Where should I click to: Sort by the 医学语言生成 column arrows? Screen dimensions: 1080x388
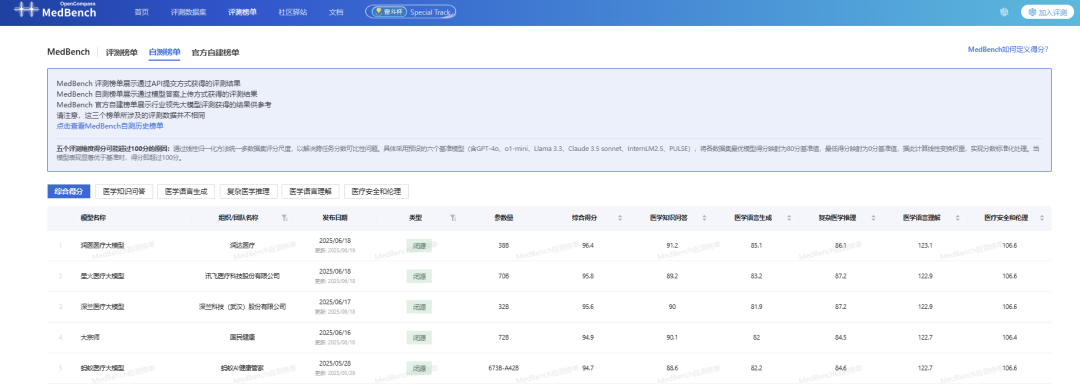click(x=789, y=218)
